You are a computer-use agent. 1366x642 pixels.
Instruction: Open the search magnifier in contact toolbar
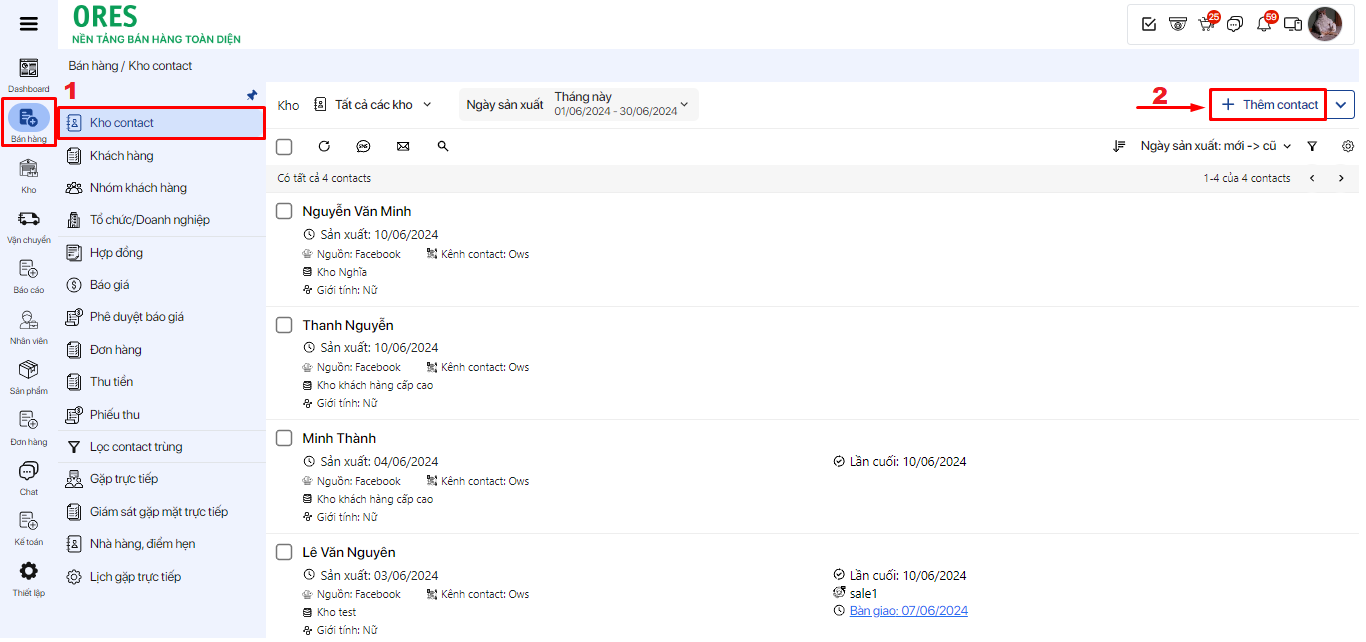[x=443, y=146]
